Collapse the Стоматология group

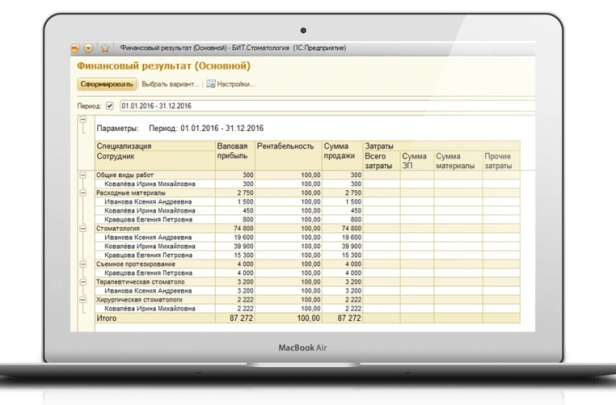coord(83,228)
